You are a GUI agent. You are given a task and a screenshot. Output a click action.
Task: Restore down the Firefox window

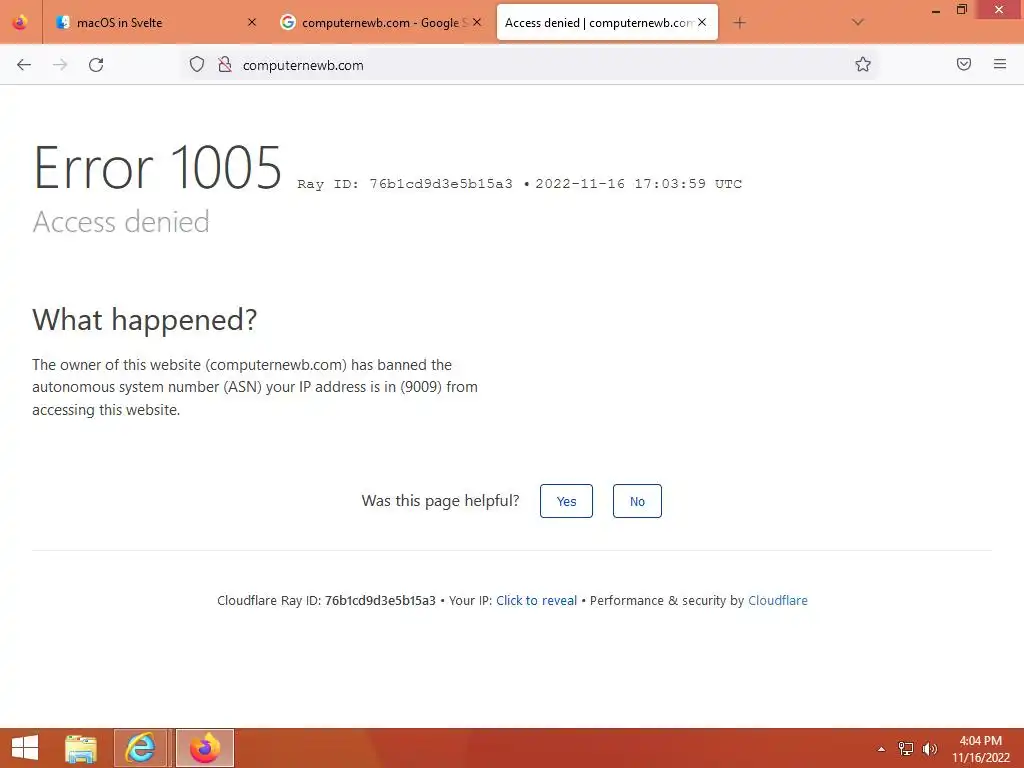click(961, 10)
